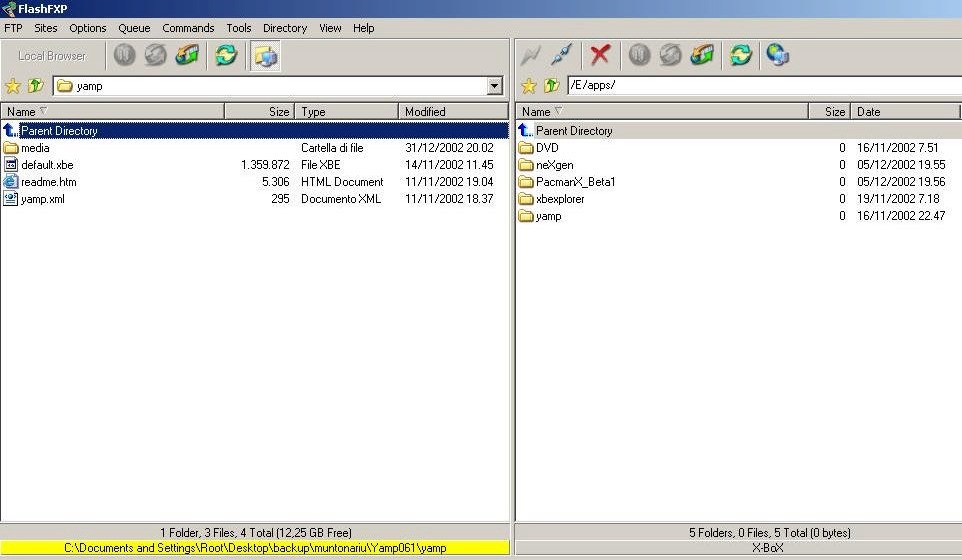
Task: Click the Local Browser button
Action: click(x=52, y=56)
